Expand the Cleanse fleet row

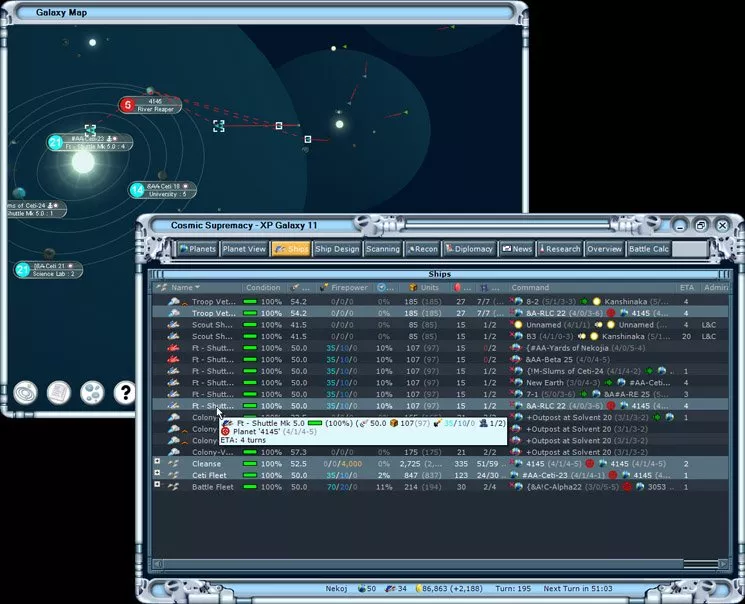click(157, 462)
